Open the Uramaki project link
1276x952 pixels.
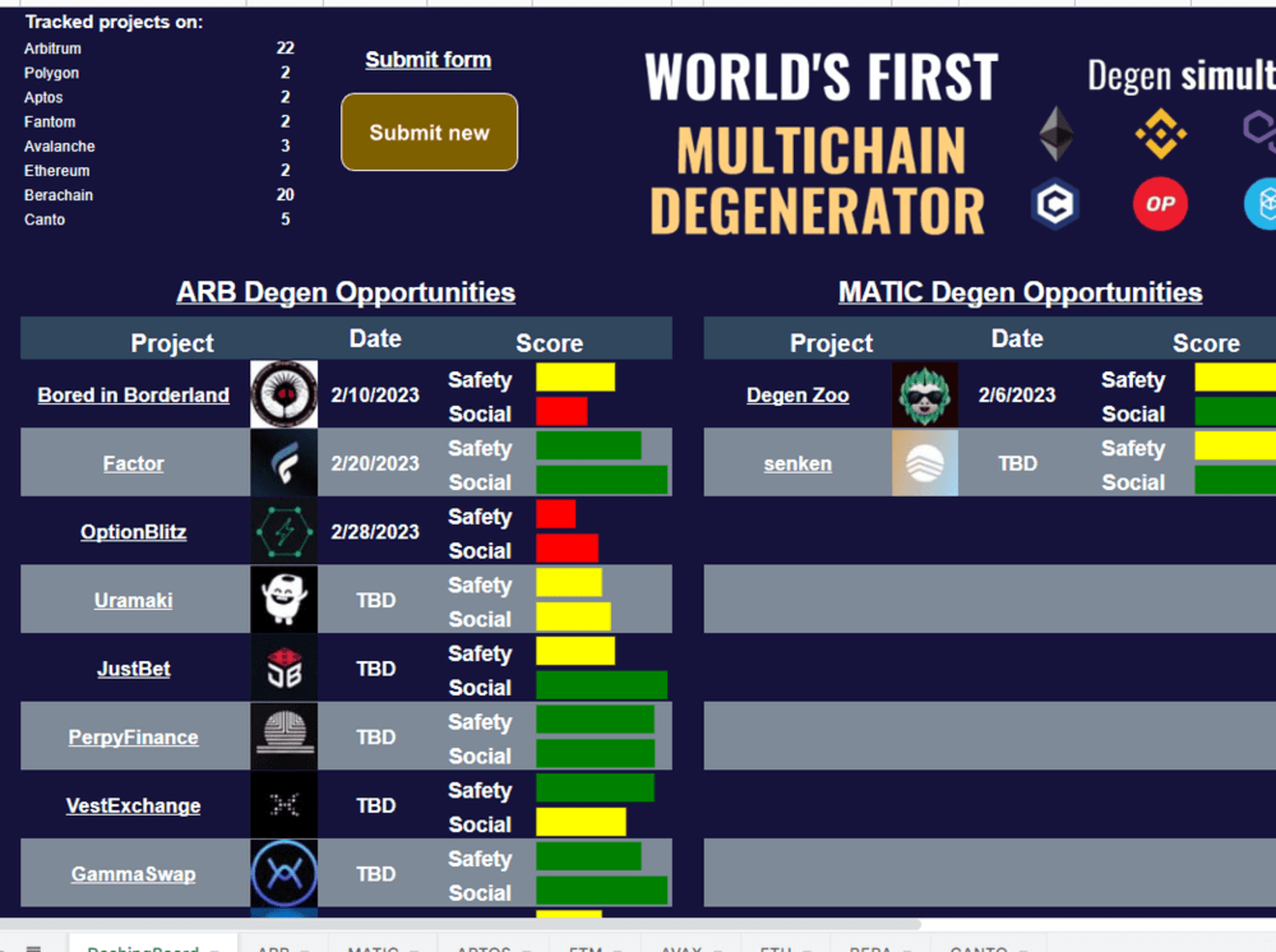click(x=134, y=600)
